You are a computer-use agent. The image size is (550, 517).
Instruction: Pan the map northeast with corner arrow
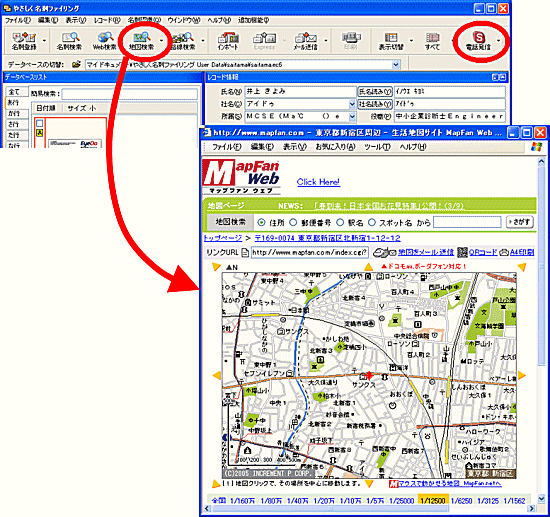(522, 267)
